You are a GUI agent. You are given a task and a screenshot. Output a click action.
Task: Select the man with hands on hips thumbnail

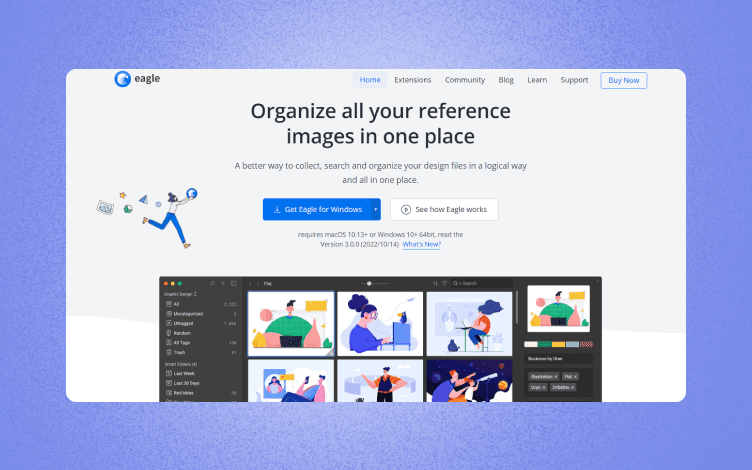coord(380,381)
